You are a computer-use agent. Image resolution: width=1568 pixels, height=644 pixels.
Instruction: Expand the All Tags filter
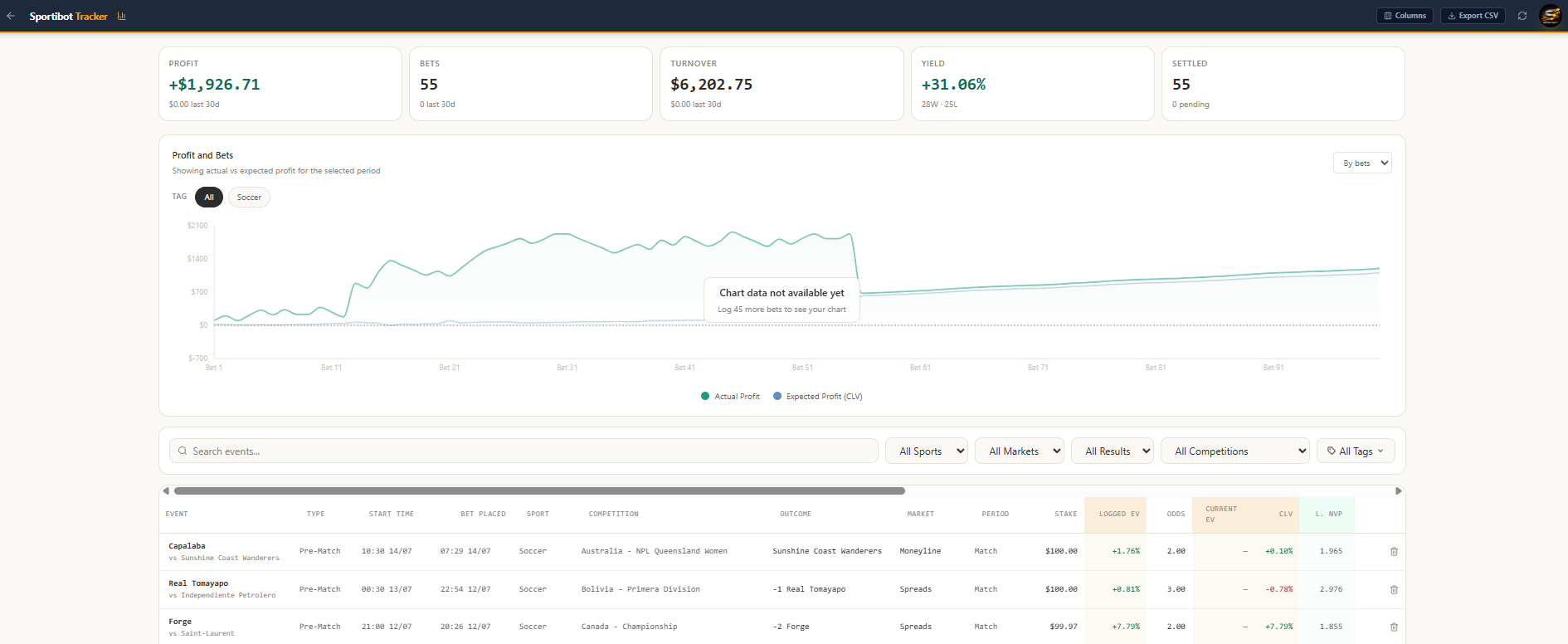[x=1356, y=451]
